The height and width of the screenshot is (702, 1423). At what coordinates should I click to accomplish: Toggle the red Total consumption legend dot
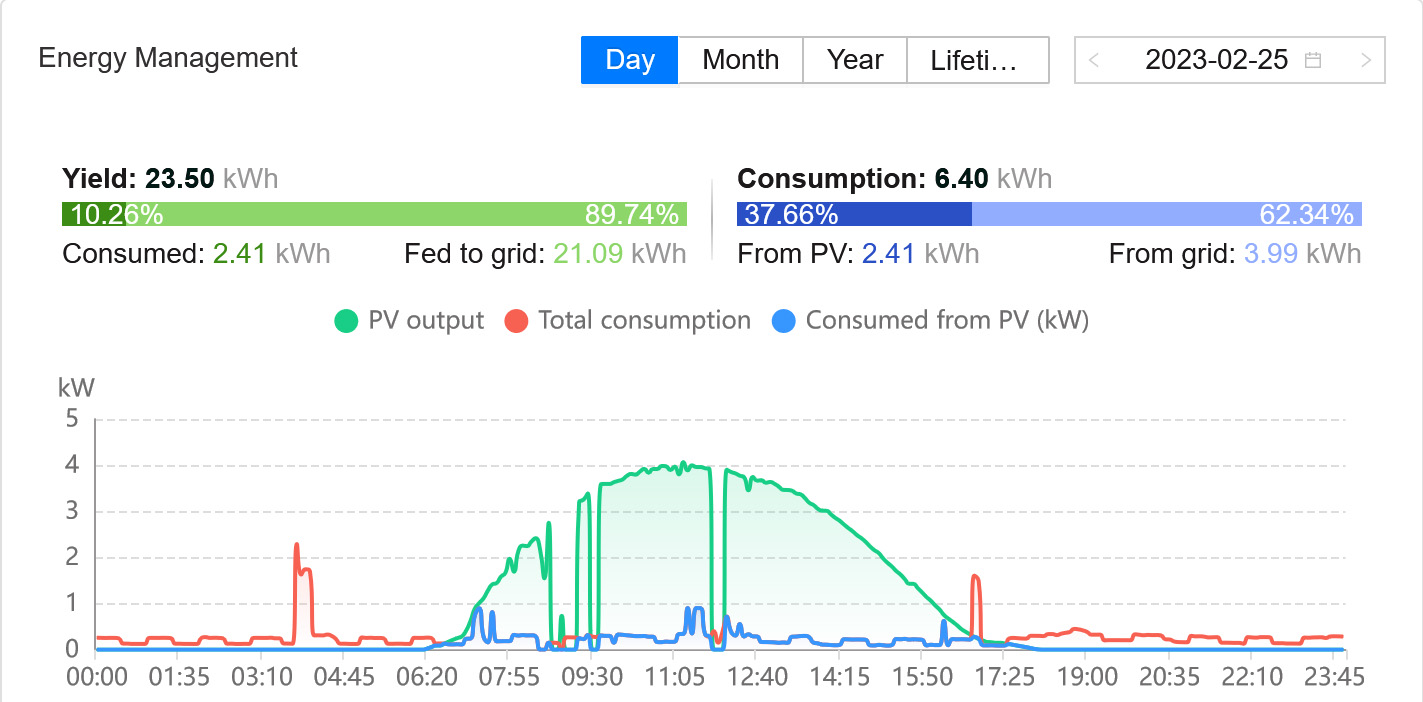point(516,321)
